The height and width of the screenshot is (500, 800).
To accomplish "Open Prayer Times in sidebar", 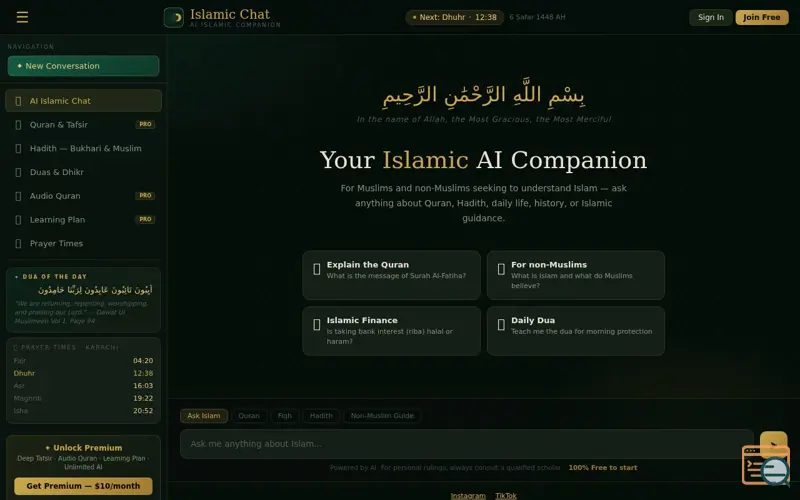I will click(83, 243).
